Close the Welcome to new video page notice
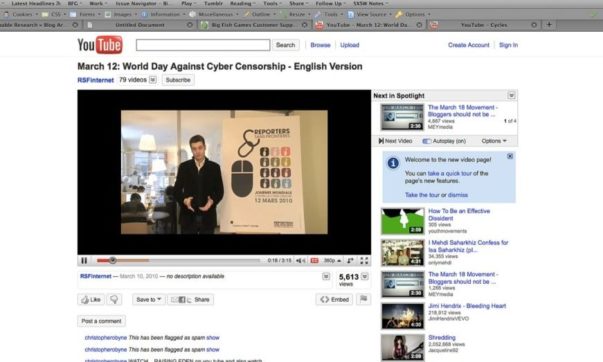Screen dimensions: 603x362 (x=510, y=156)
